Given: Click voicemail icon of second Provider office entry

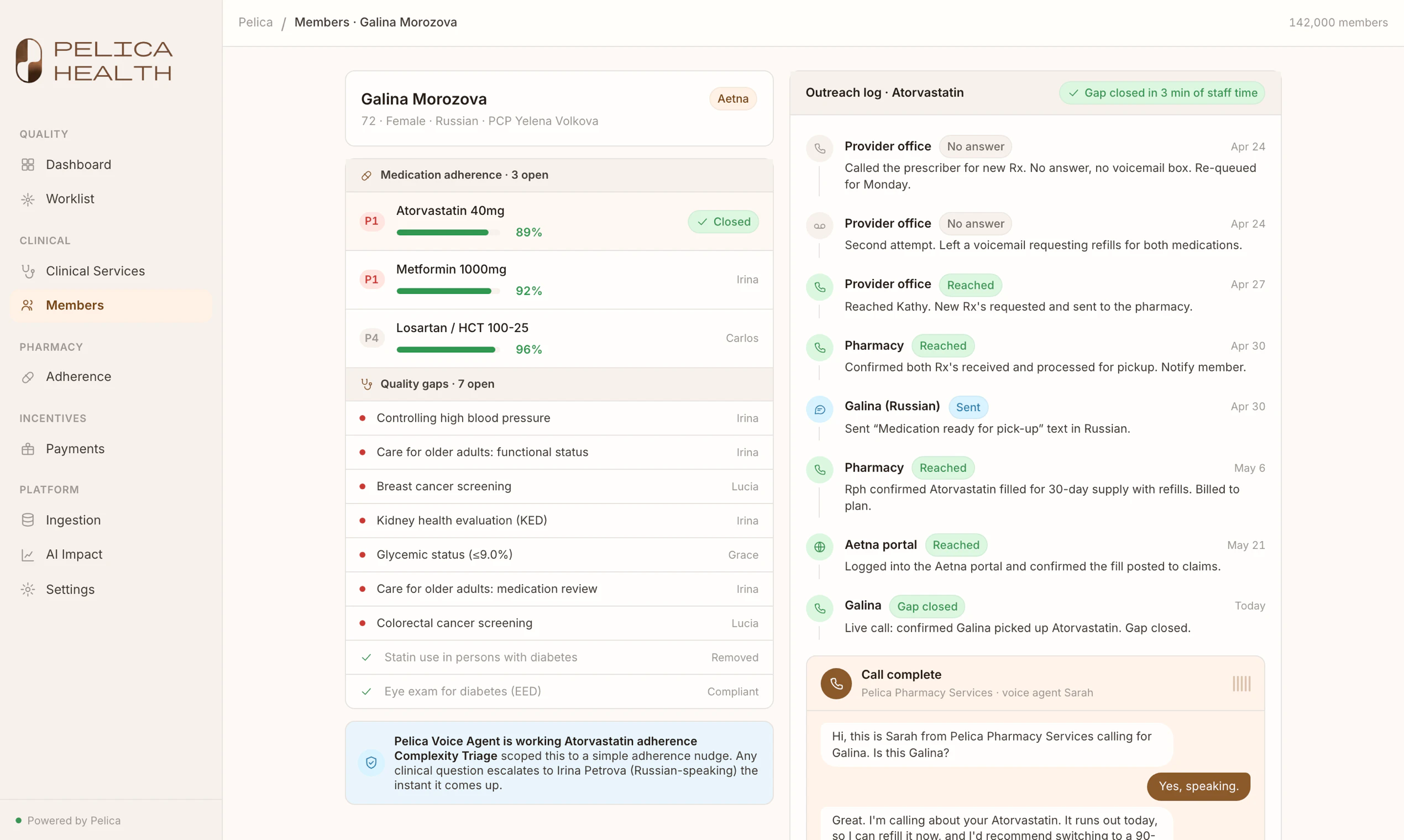Looking at the screenshot, I should [819, 226].
